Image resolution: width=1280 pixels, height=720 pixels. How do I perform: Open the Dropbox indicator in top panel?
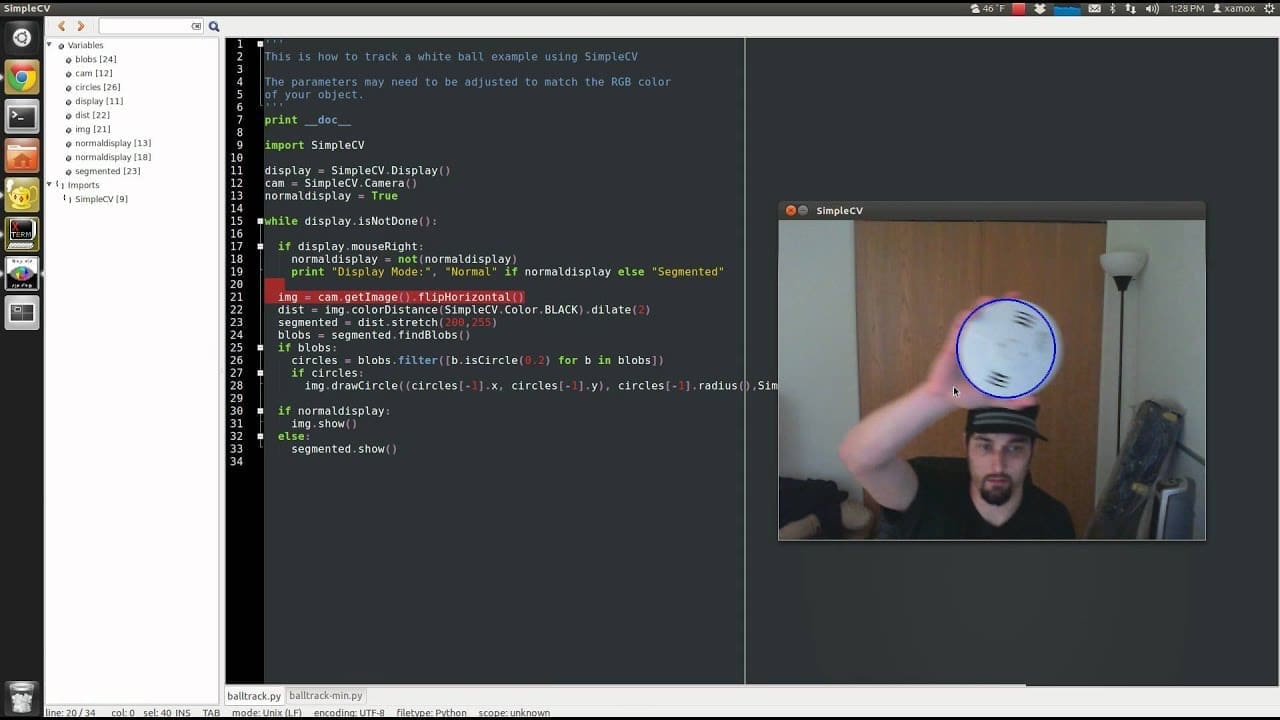point(1040,8)
